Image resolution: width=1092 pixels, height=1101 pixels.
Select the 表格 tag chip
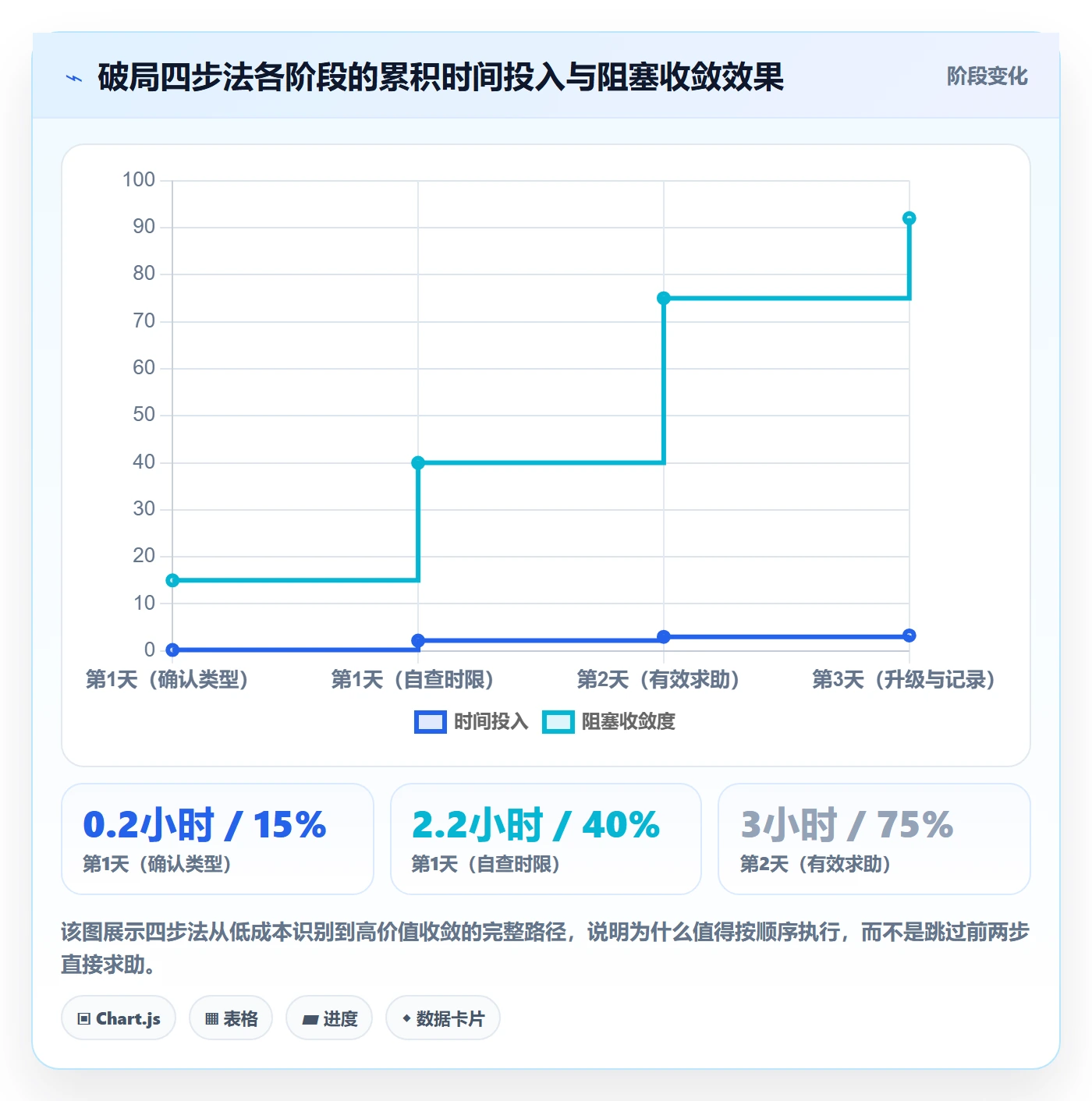point(231,1018)
